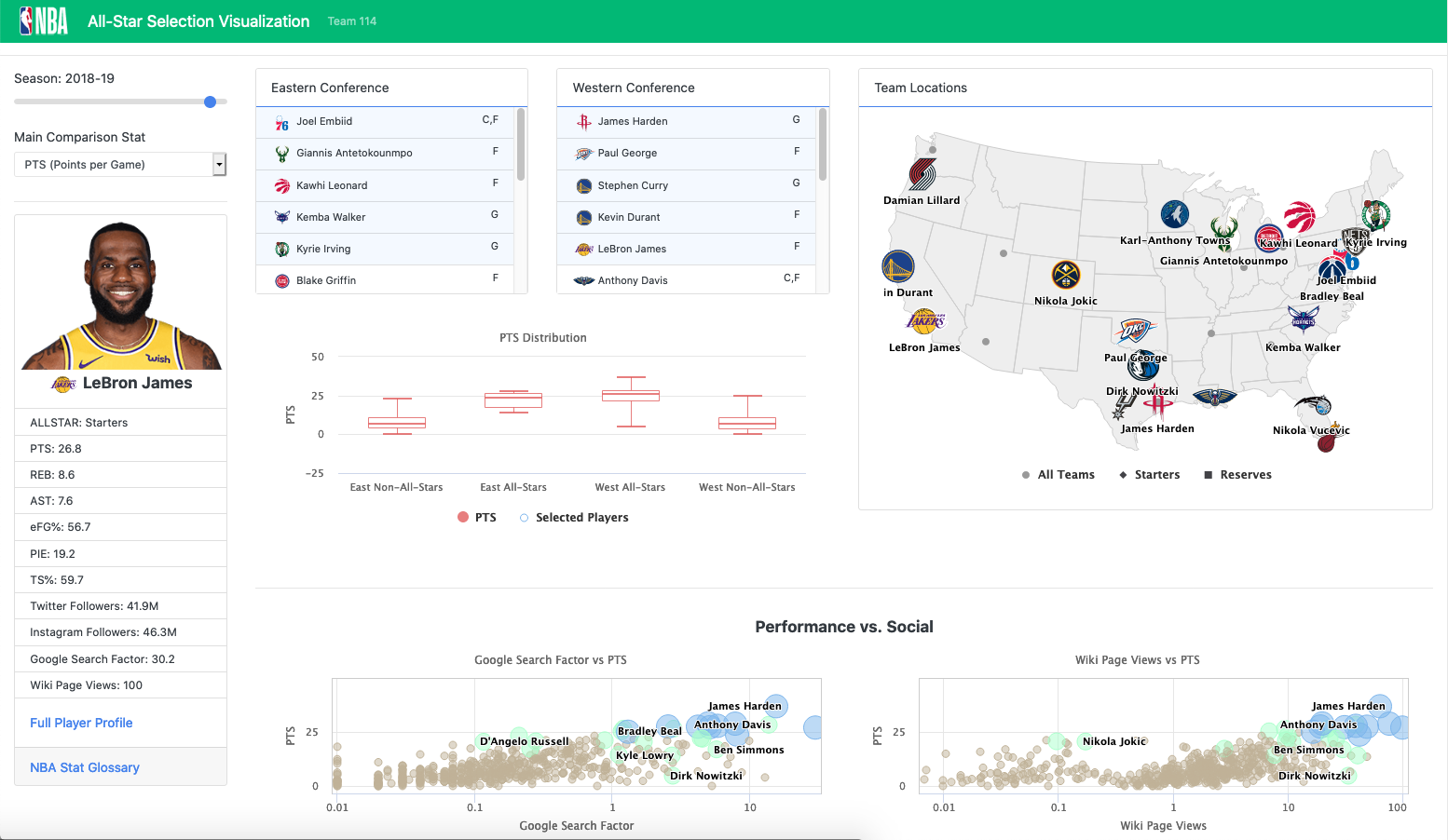Select Blake Griffin in Eastern Conference list
The height and width of the screenshot is (840, 1448).
point(385,280)
